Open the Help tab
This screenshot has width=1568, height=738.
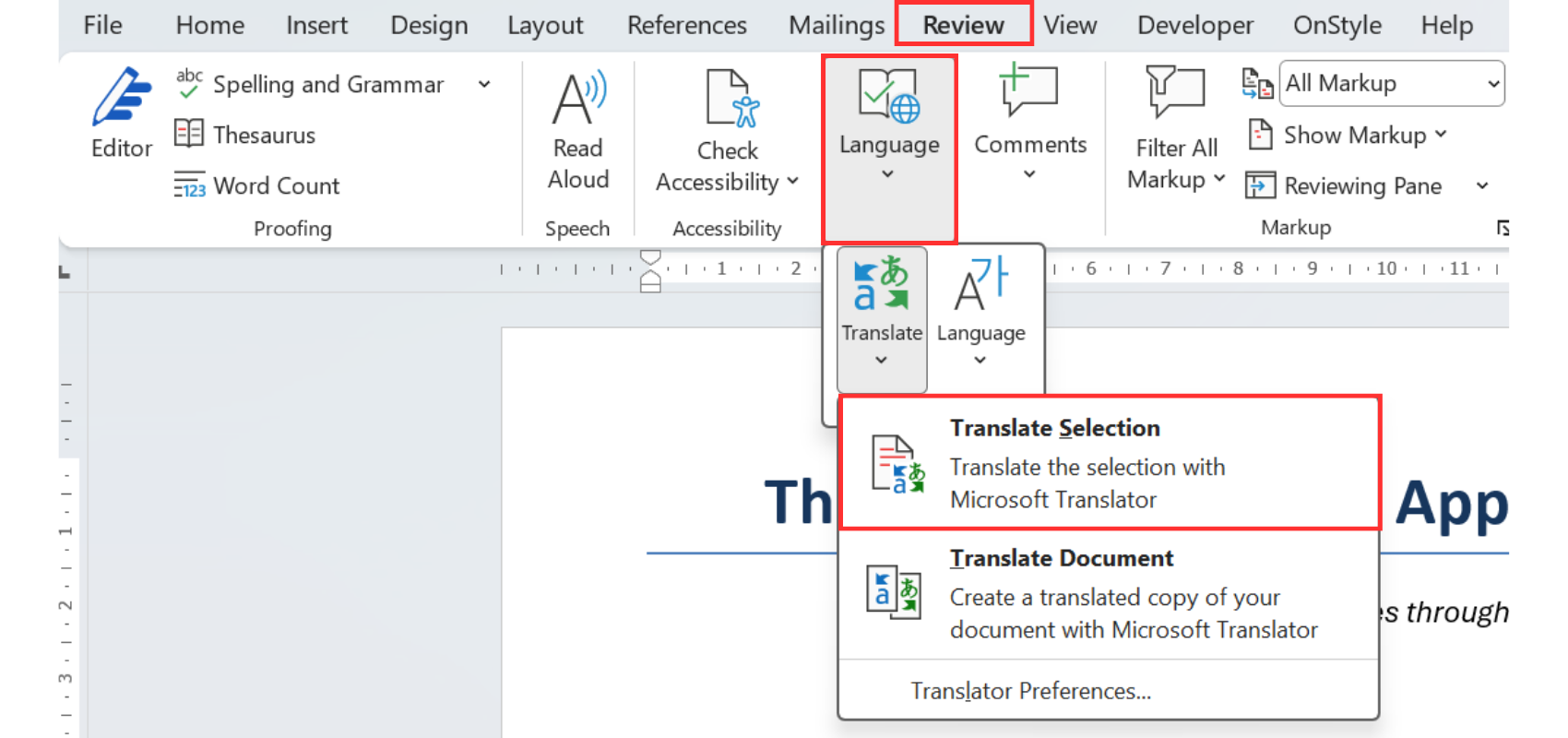(x=1447, y=25)
